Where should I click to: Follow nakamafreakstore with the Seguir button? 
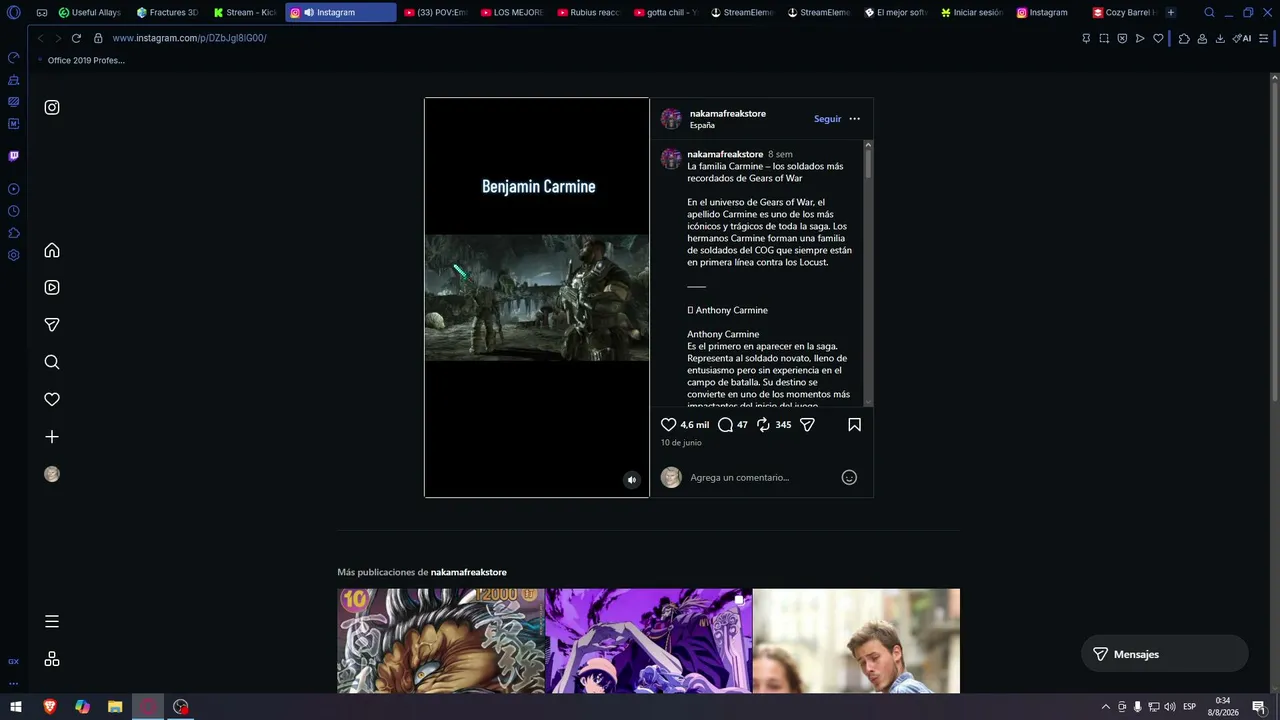(827, 119)
